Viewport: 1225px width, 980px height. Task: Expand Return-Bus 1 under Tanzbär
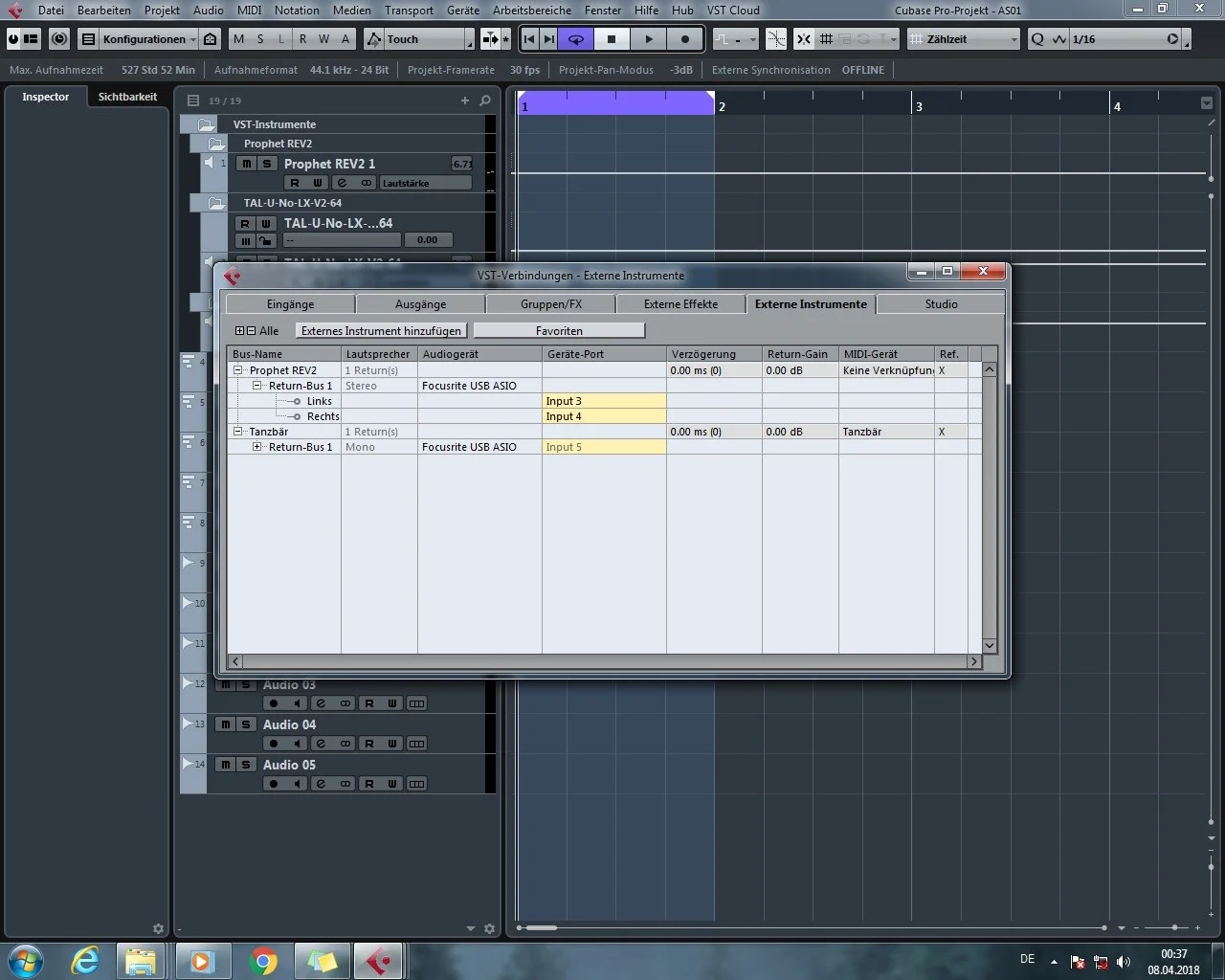pyautogui.click(x=257, y=447)
